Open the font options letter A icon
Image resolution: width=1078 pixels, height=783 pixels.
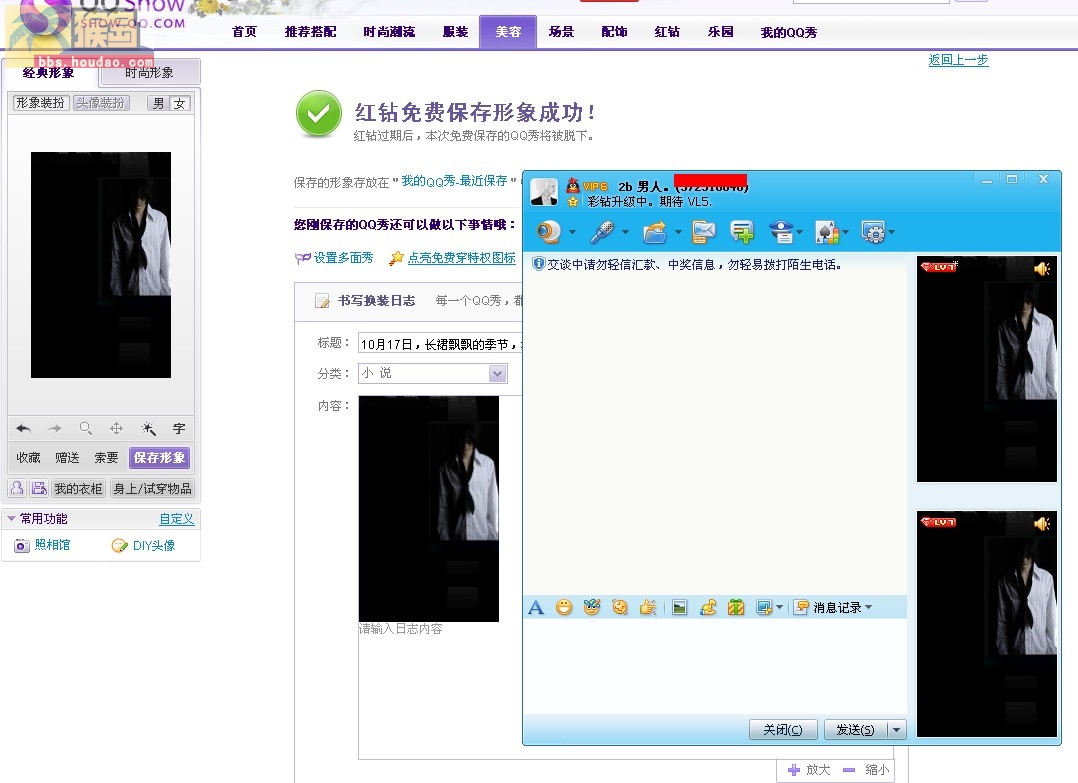536,607
